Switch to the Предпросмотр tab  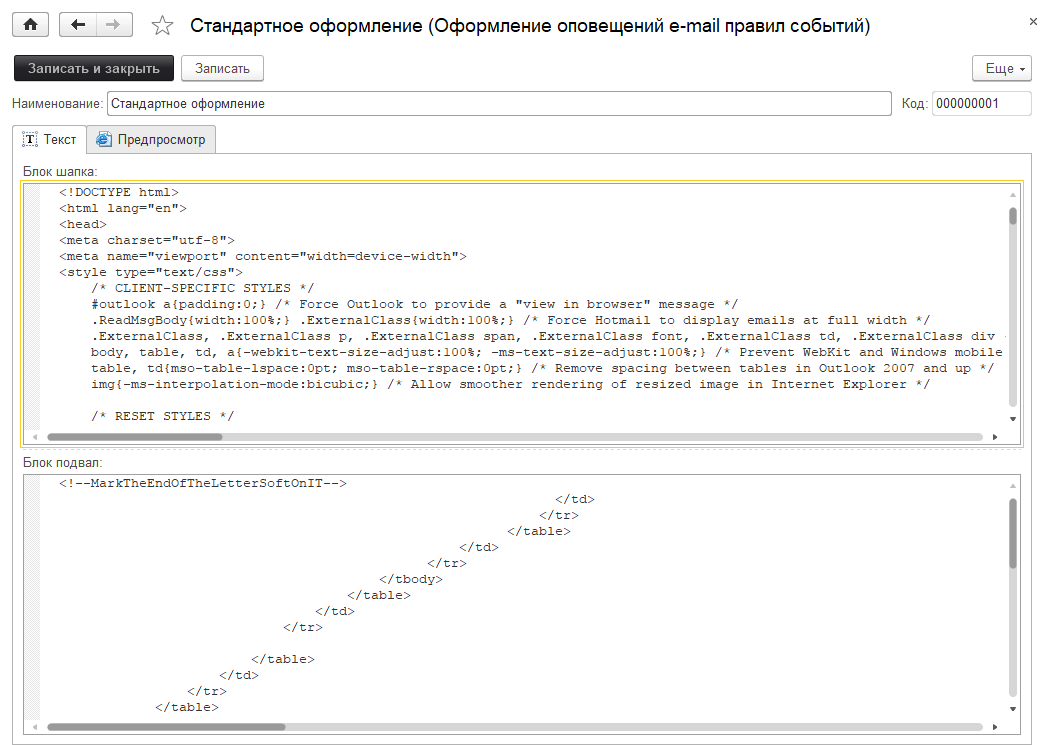click(x=150, y=139)
